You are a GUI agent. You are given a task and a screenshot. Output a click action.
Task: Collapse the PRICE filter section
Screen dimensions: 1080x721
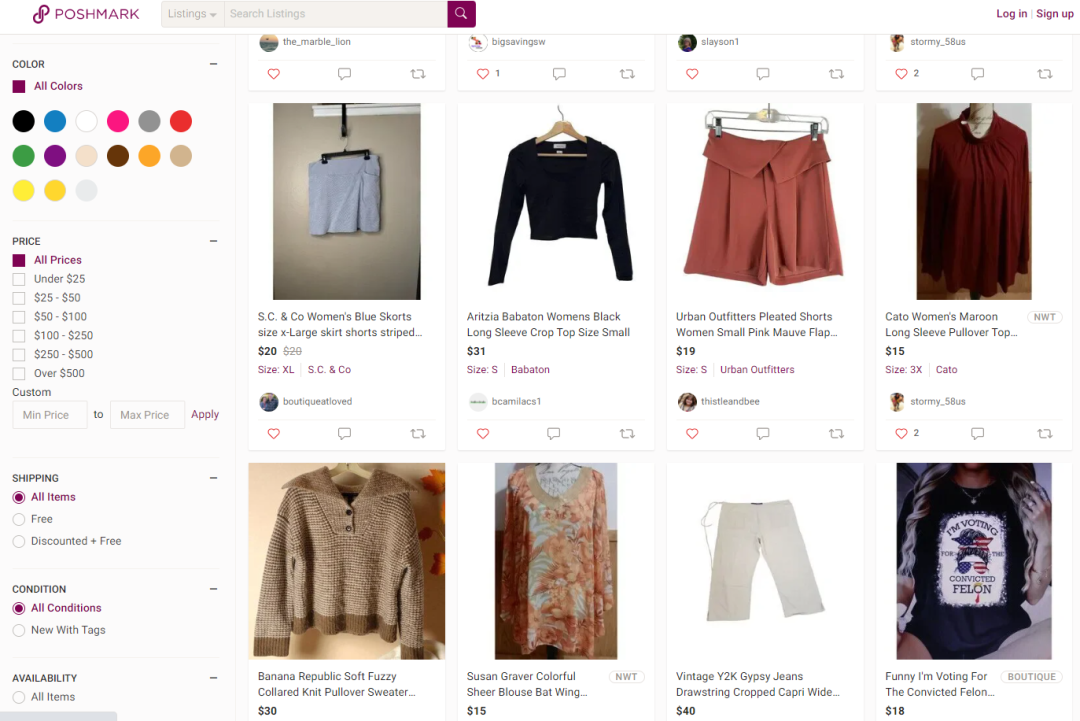(213, 240)
